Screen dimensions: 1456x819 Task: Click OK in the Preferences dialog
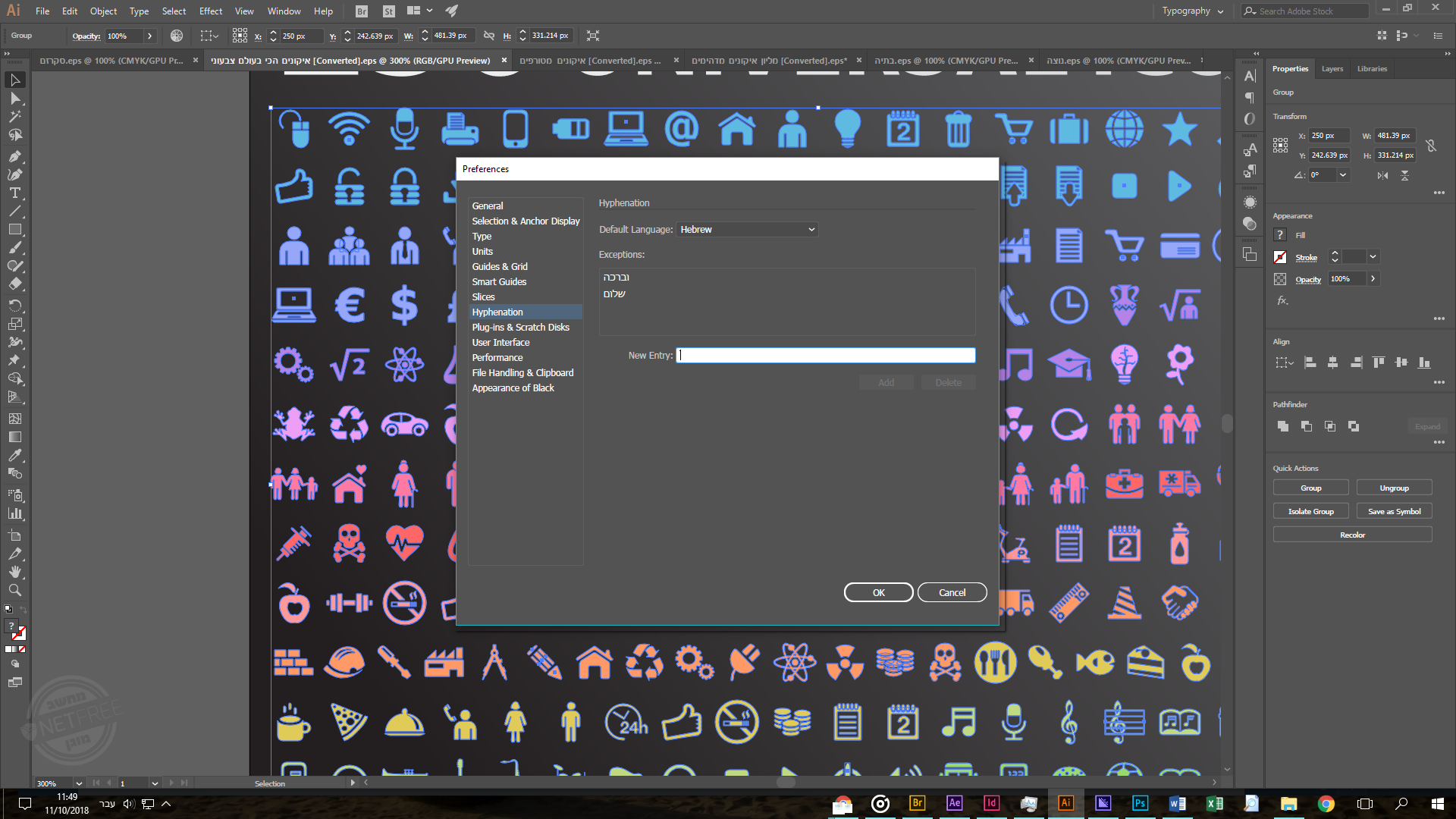pos(878,593)
